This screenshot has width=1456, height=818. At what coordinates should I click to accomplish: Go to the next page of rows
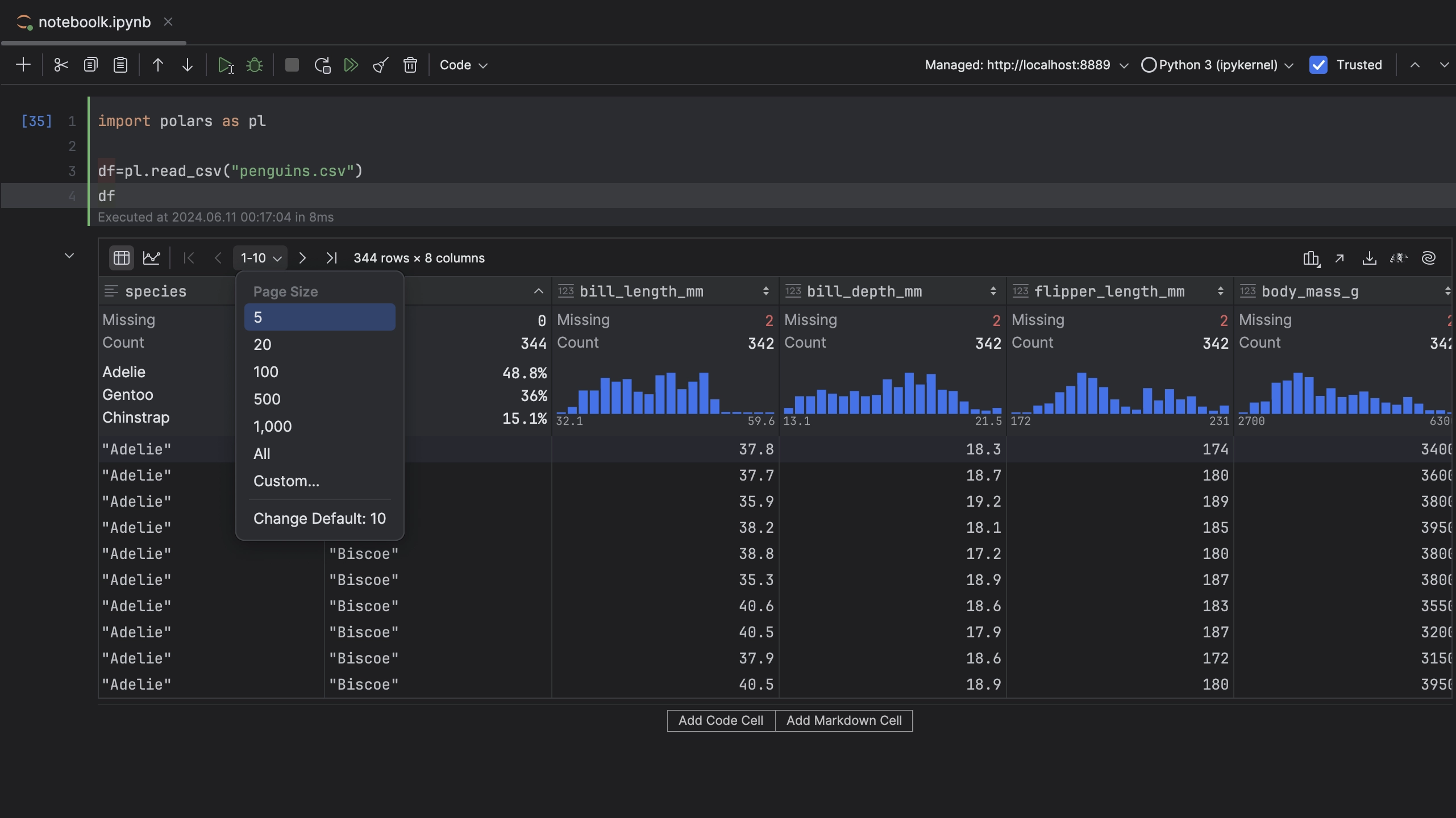302,258
